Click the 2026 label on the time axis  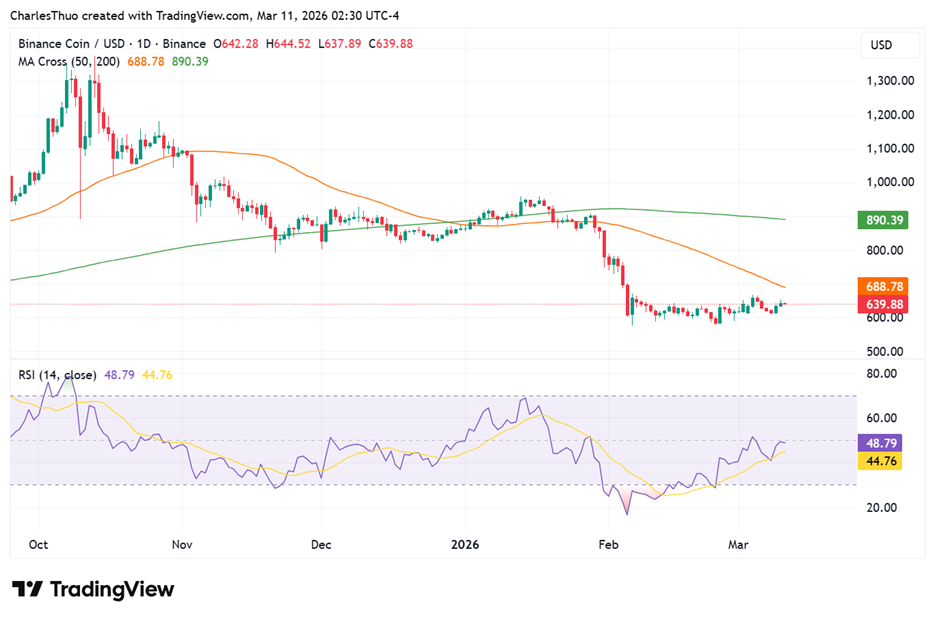point(465,544)
